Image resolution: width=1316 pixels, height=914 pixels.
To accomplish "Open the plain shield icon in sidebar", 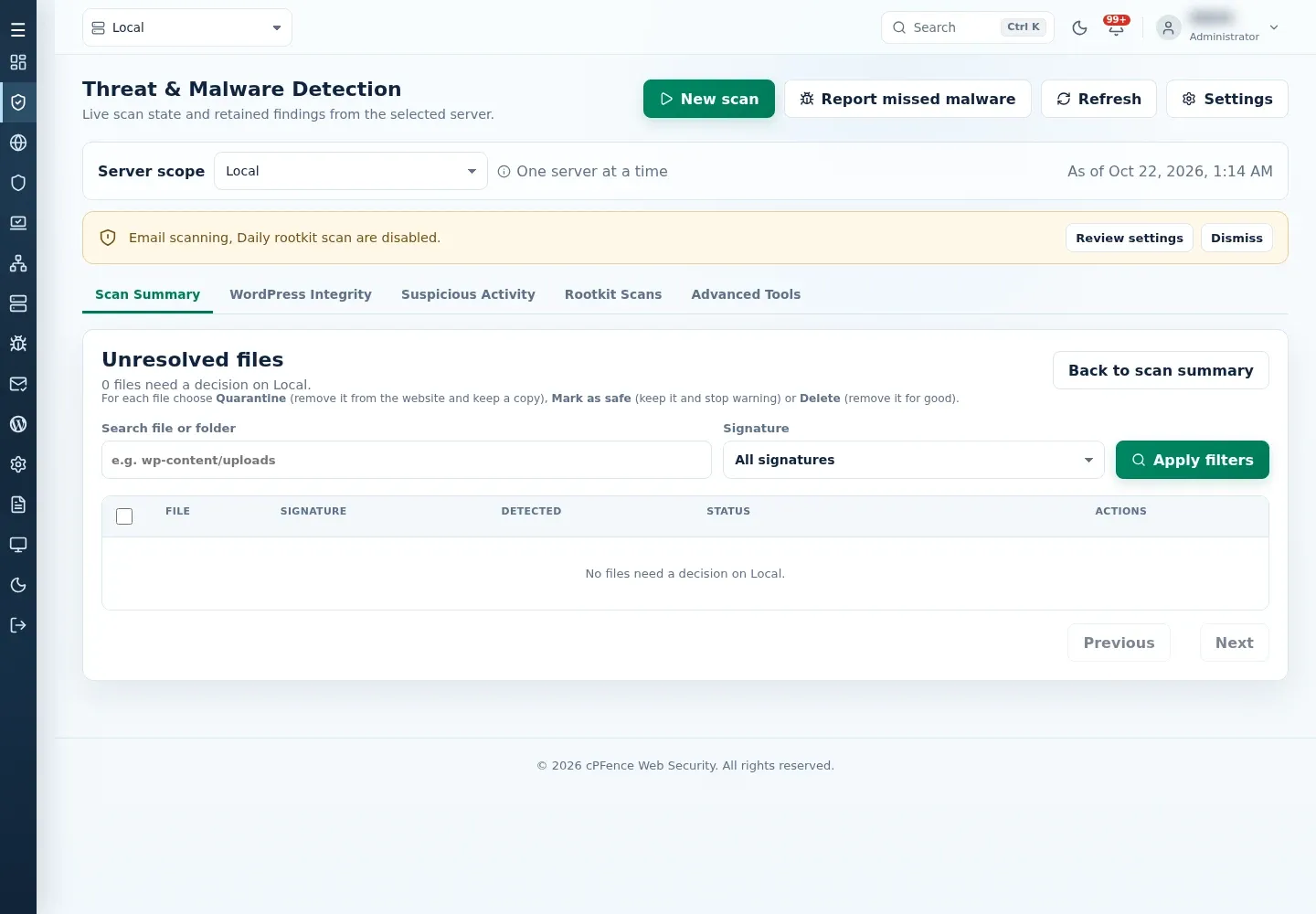I will (x=17, y=183).
